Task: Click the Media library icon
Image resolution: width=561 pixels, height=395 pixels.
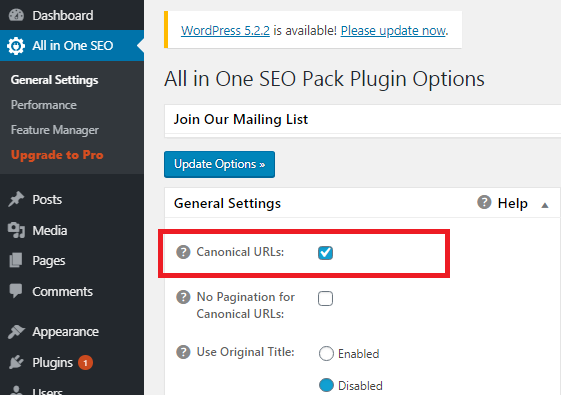Action: pyautogui.click(x=16, y=230)
